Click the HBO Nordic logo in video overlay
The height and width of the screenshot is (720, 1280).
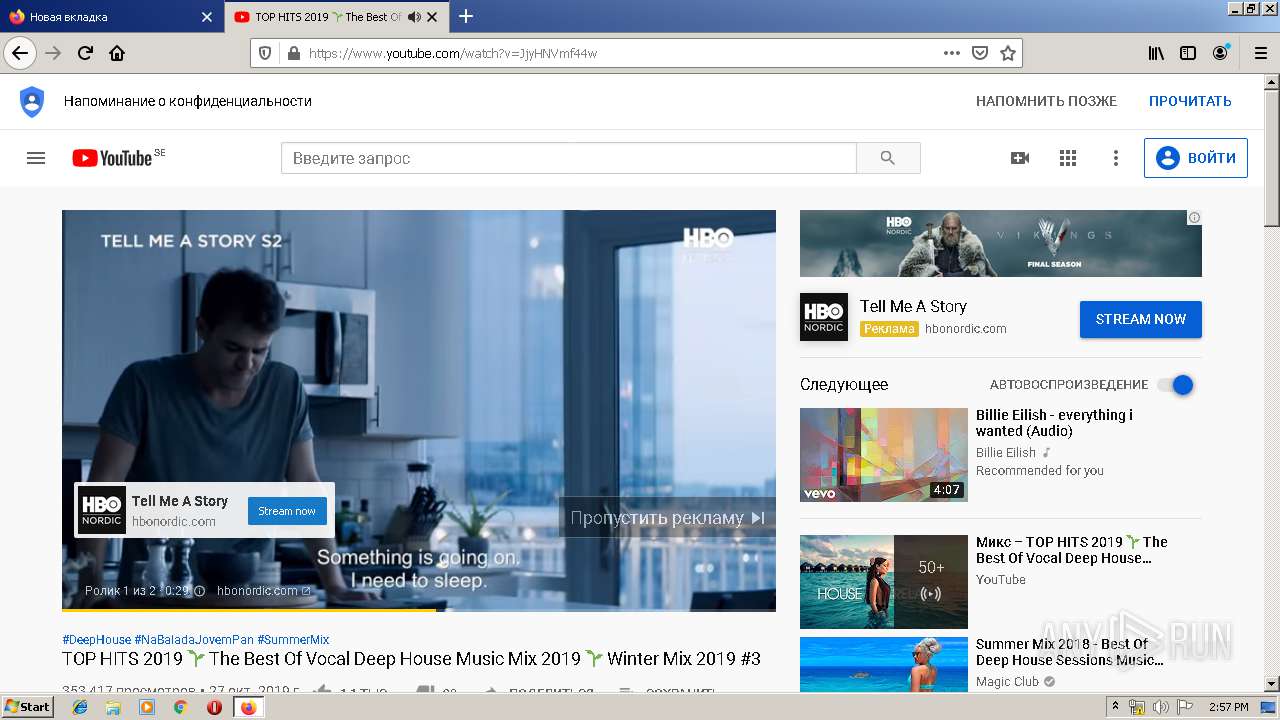pos(102,510)
